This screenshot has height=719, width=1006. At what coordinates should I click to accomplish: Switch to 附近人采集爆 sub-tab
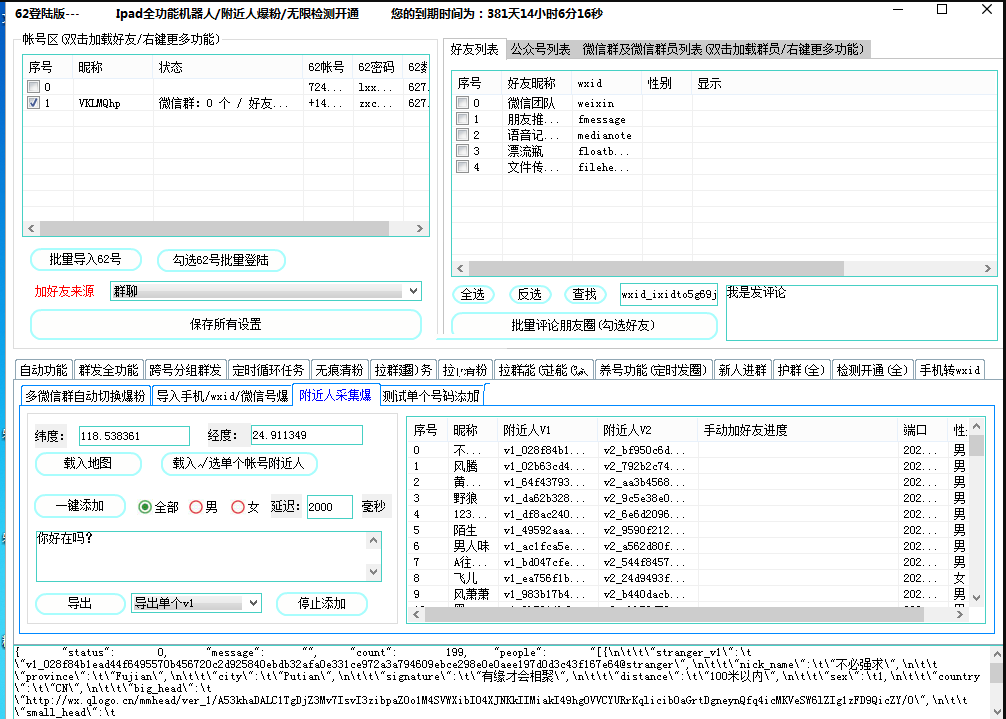click(336, 395)
